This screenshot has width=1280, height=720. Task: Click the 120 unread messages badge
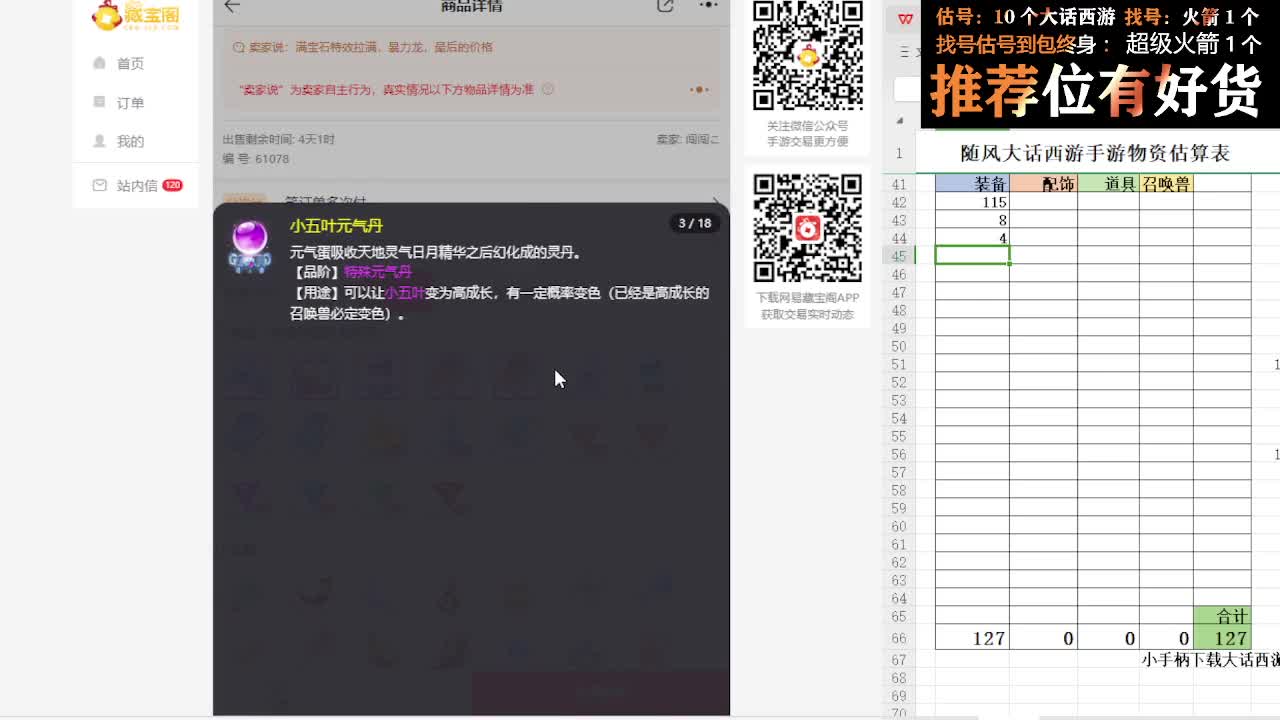[x=172, y=185]
